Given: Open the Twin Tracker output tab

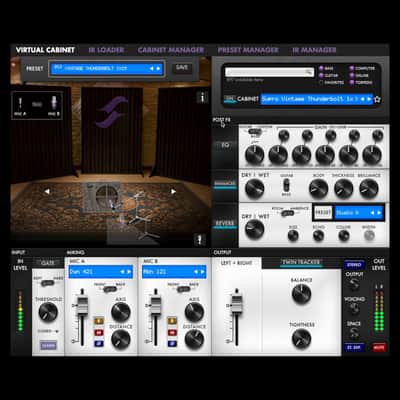Looking at the screenshot, I should point(301,262).
